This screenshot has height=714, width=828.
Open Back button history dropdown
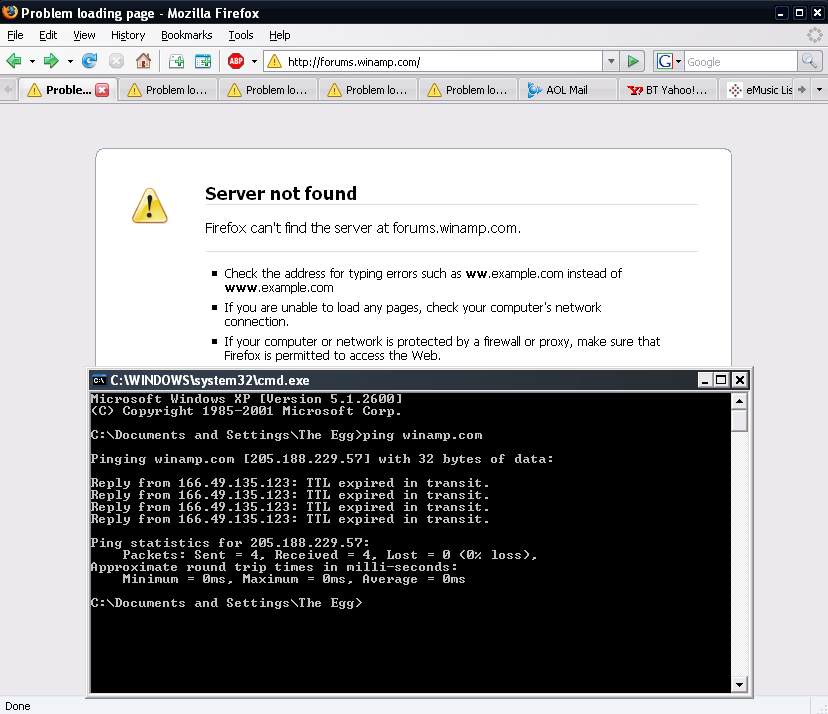[x=32, y=61]
